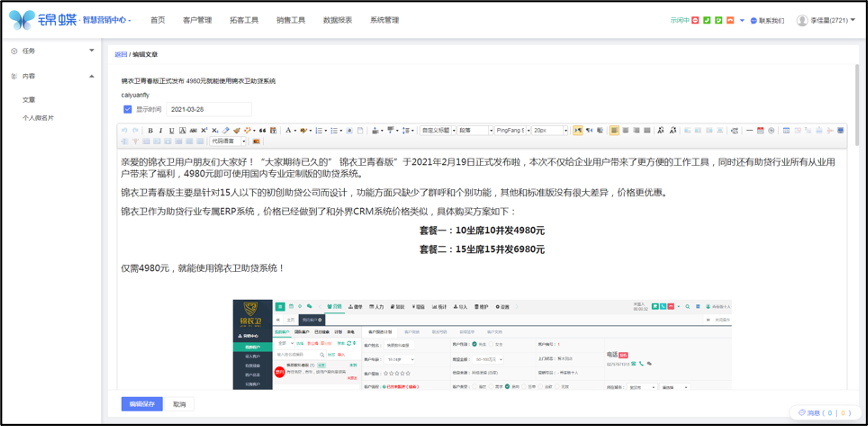Expand the 任务 sidebar section

click(x=91, y=50)
